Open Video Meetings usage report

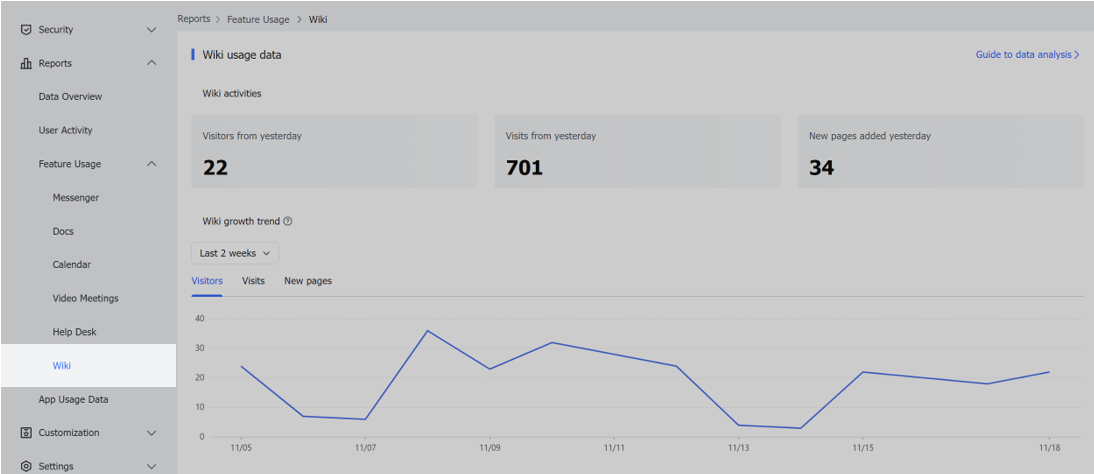pos(85,298)
